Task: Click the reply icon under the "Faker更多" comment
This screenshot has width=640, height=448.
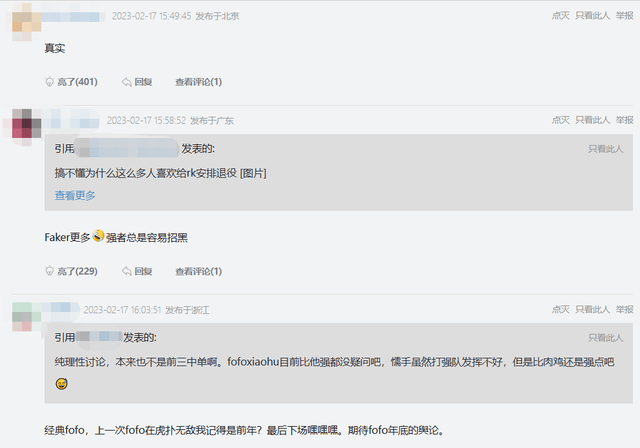Action: [127, 271]
